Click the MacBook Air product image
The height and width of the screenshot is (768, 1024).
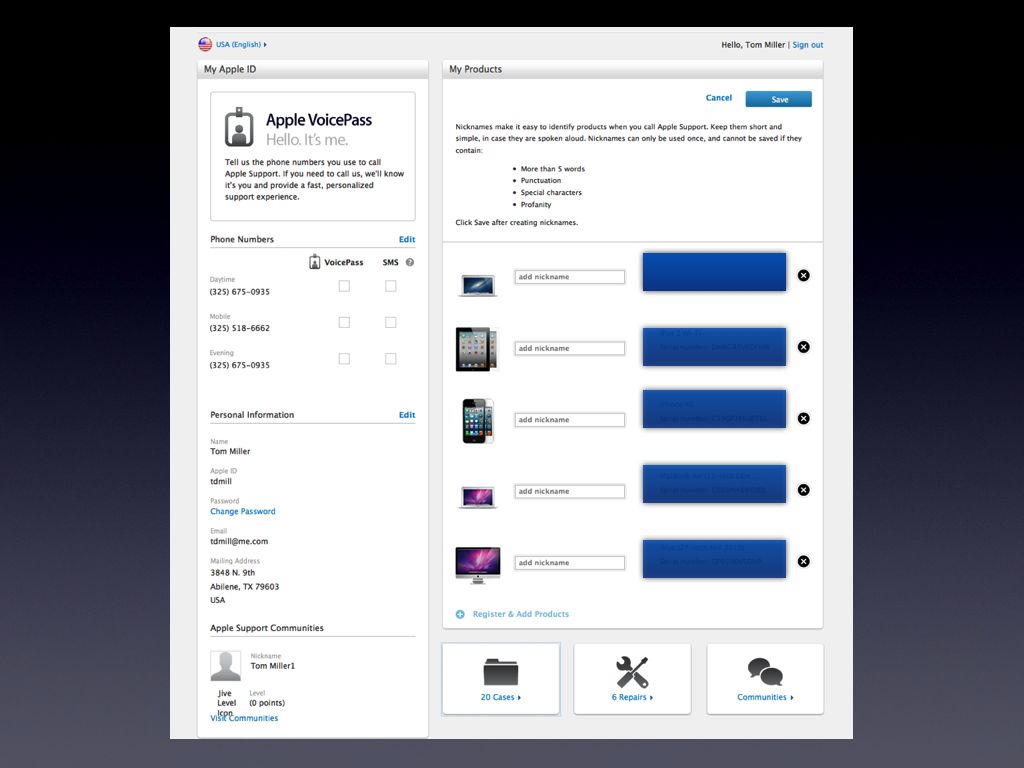(x=477, y=285)
